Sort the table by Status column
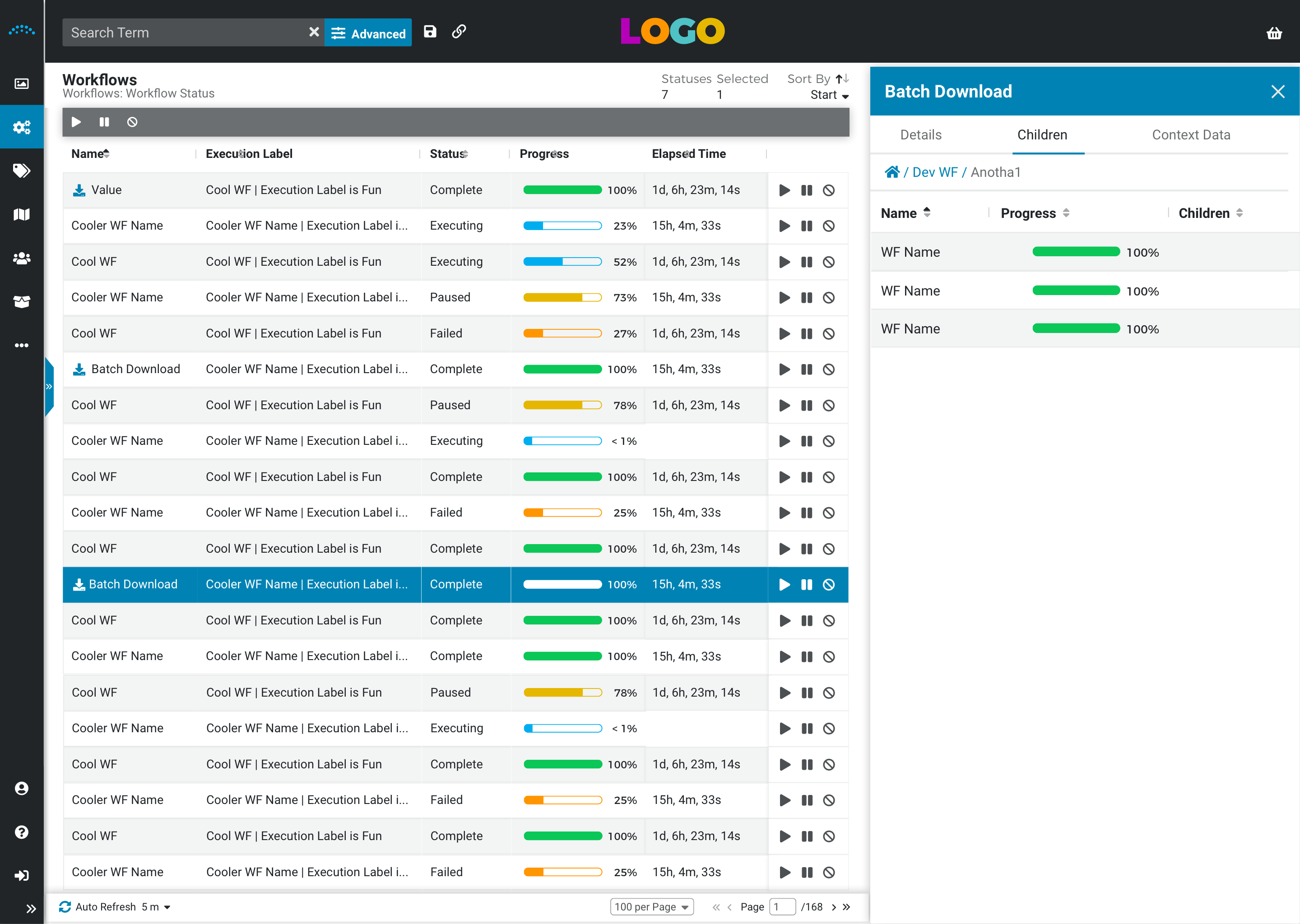Screen dimensions: 1300x924 [449, 153]
